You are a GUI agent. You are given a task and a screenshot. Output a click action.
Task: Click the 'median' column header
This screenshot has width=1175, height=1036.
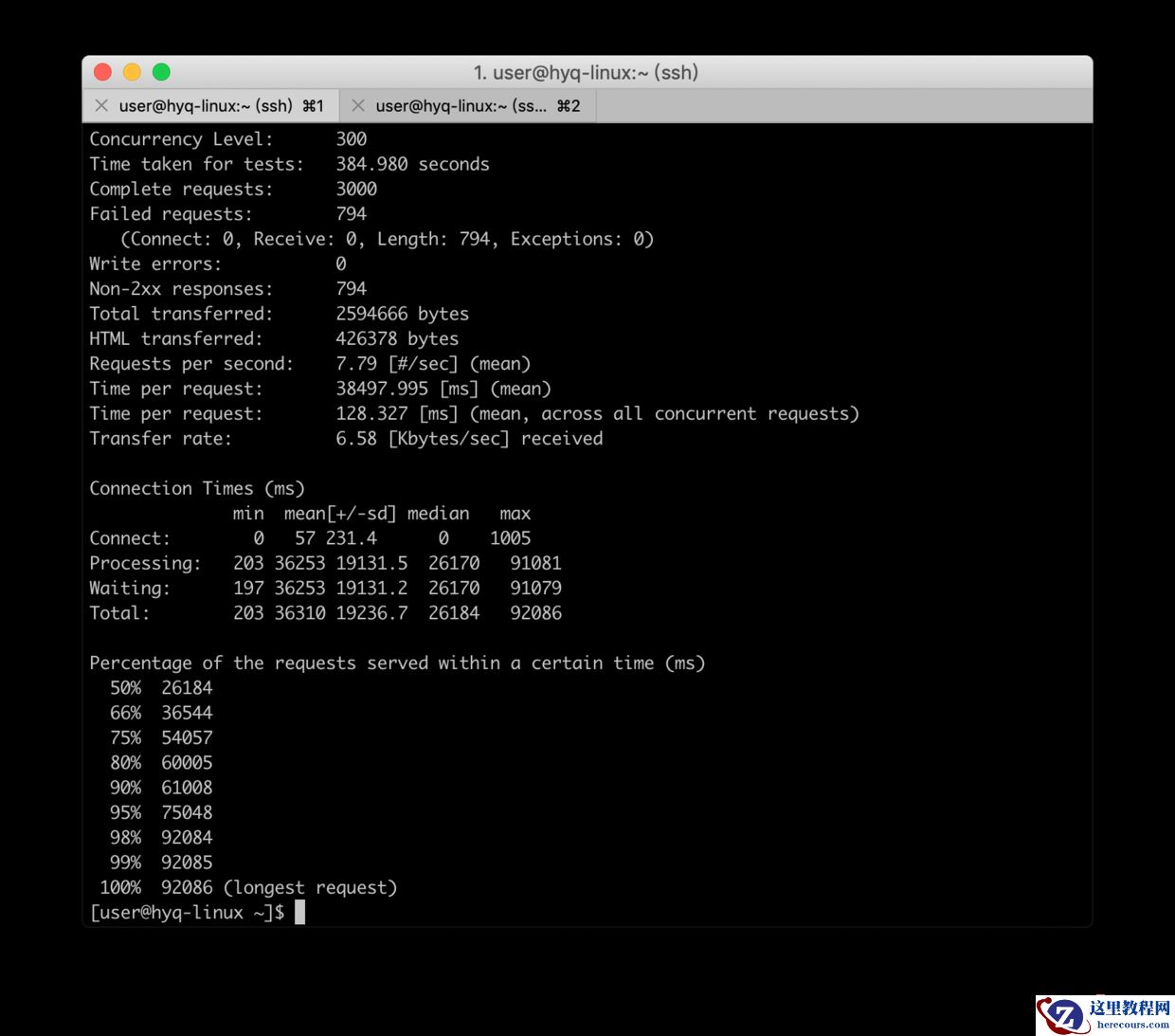[439, 513]
